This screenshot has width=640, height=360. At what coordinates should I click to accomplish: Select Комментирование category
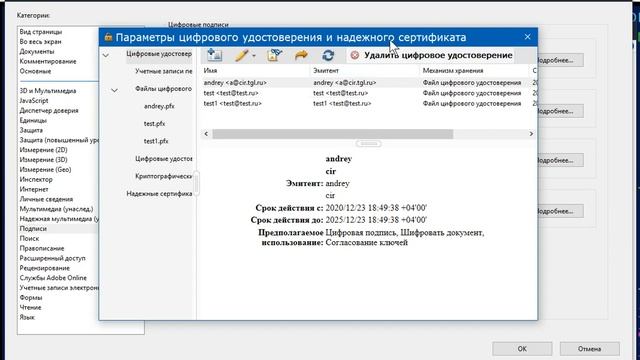[48, 61]
